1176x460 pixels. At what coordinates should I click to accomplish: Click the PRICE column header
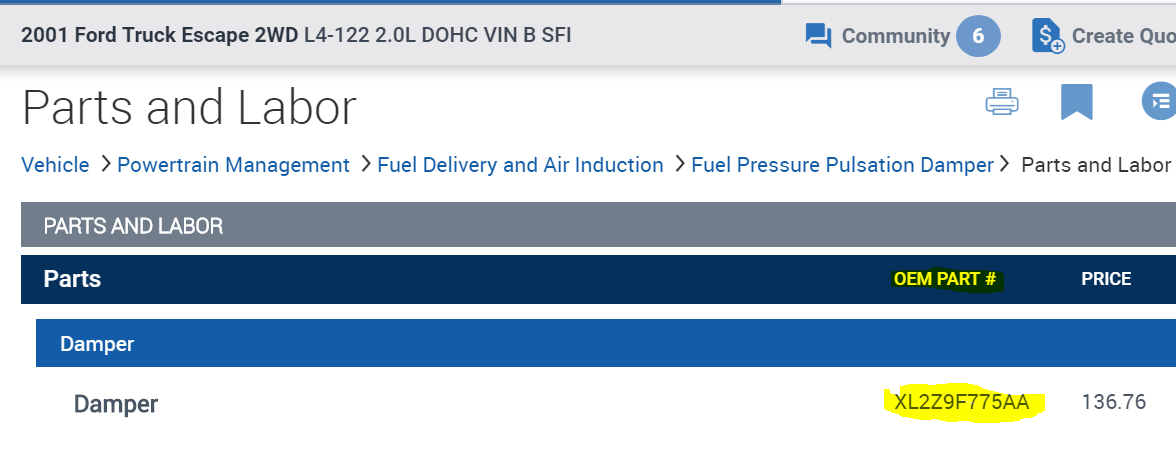pos(1105,280)
